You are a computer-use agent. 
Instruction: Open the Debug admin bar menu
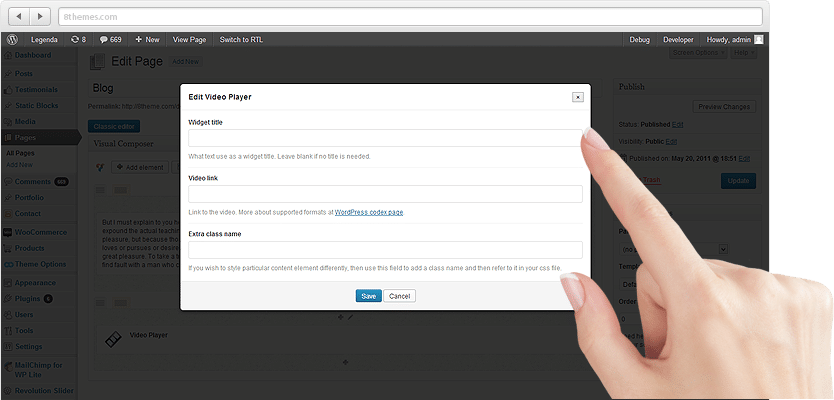pos(639,39)
